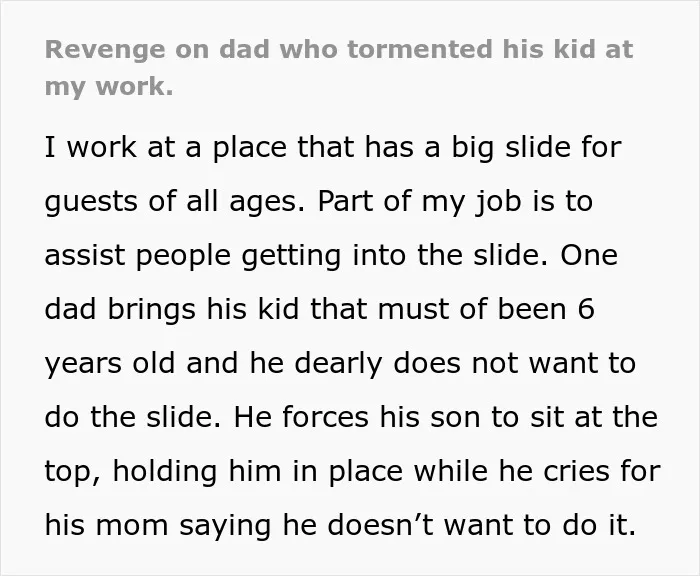This screenshot has height=576, width=700.
Task: Select the word "mom" in the last line
Action: (x=132, y=526)
